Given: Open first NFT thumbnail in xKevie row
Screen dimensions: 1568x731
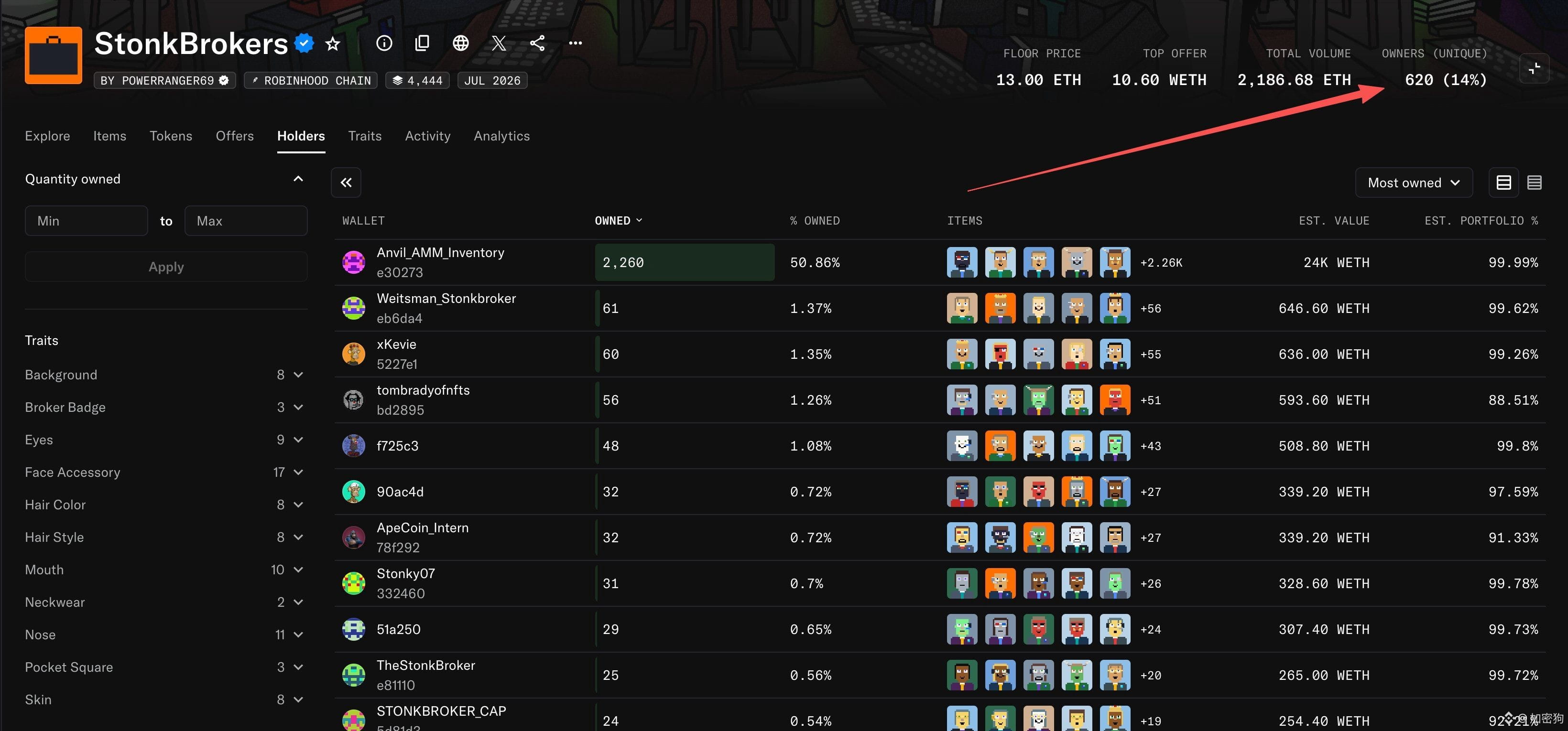Looking at the screenshot, I should click(x=962, y=354).
